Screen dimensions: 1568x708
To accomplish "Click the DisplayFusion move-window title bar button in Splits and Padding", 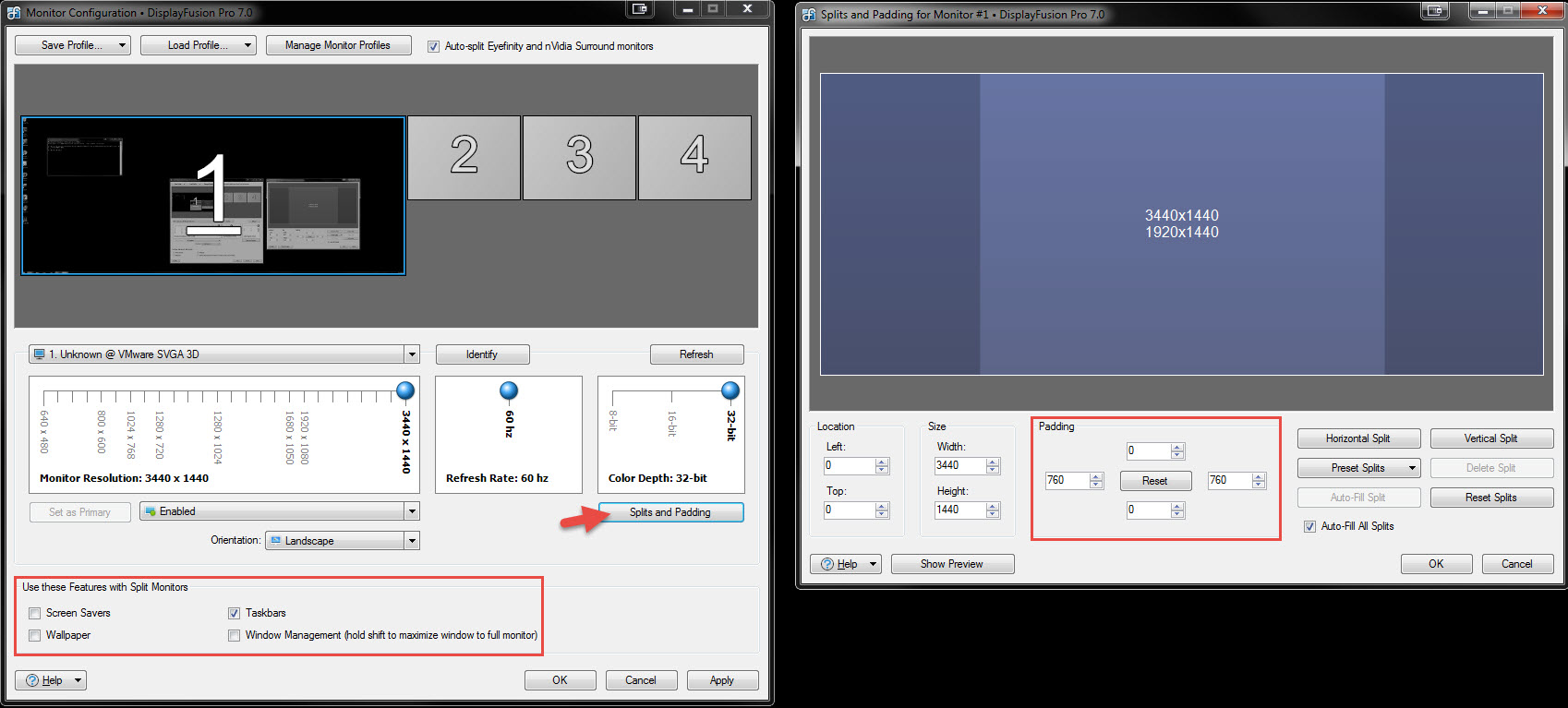I will point(1435,11).
